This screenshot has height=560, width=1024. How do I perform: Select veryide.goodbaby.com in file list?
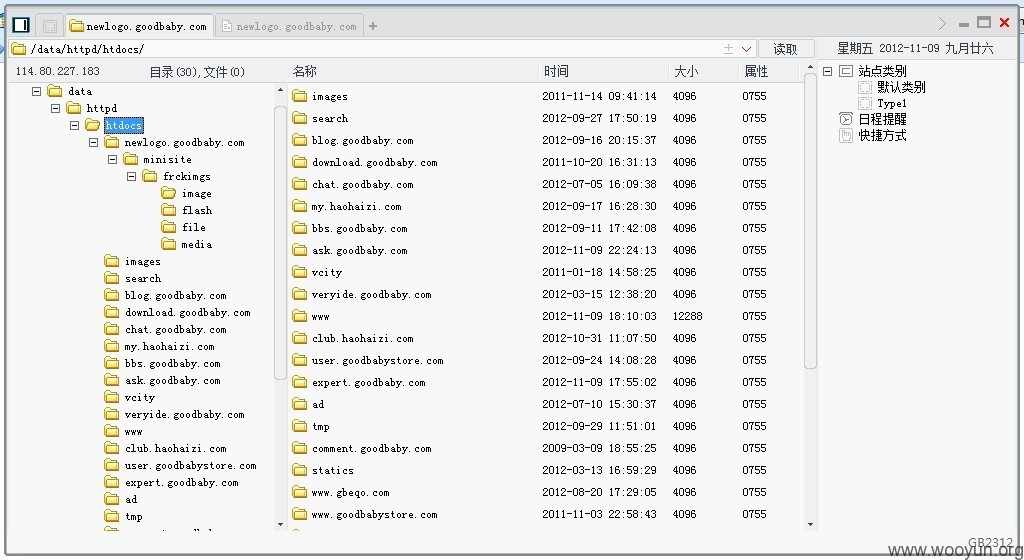coord(372,294)
